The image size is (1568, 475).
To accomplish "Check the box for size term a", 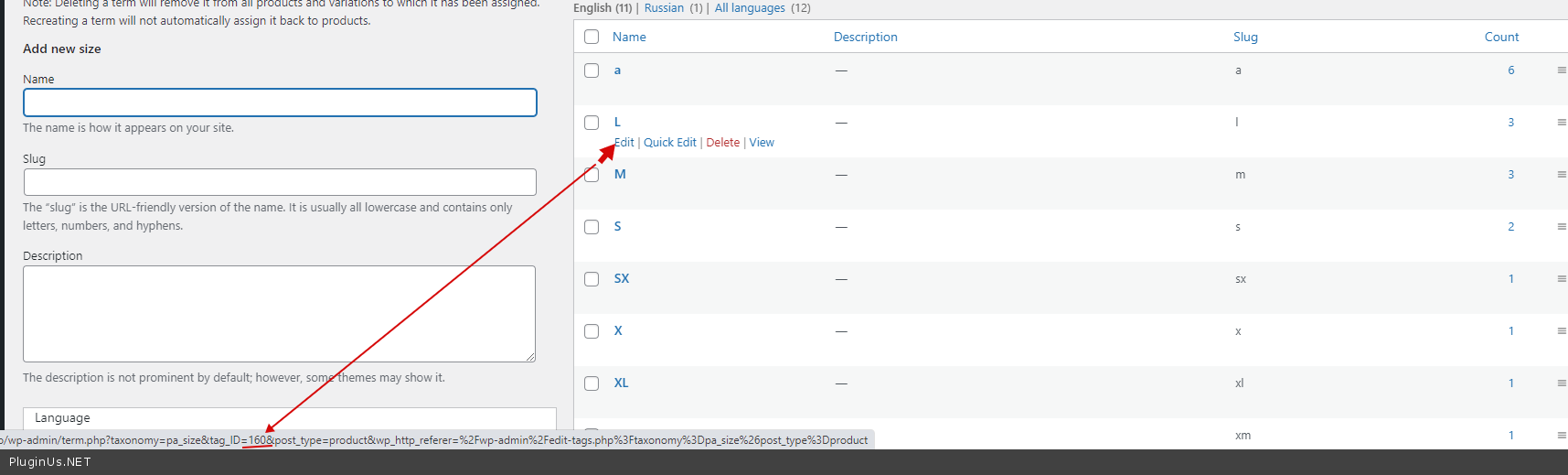I will pos(592,70).
